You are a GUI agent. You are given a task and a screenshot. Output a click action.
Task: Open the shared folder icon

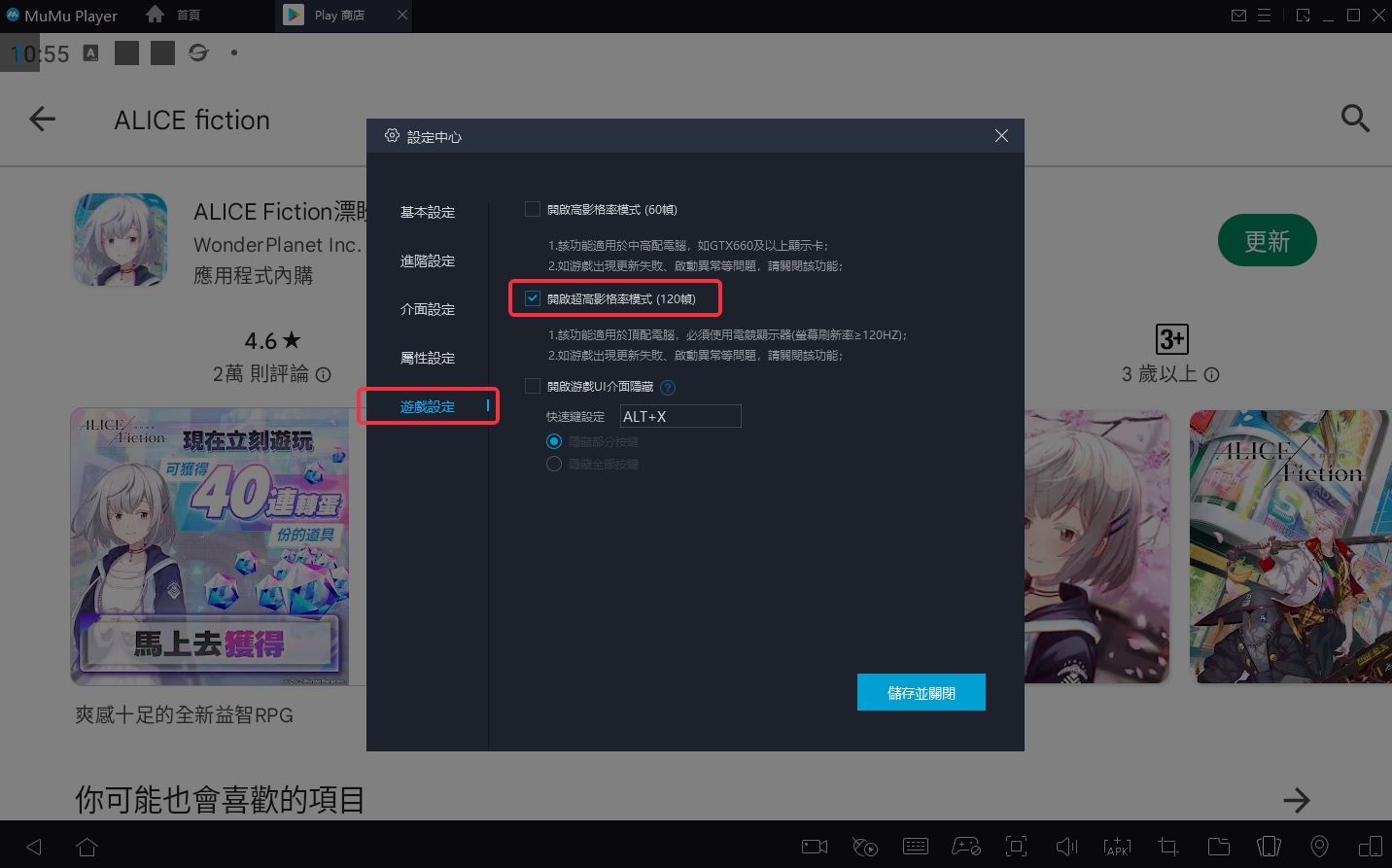[1219, 847]
